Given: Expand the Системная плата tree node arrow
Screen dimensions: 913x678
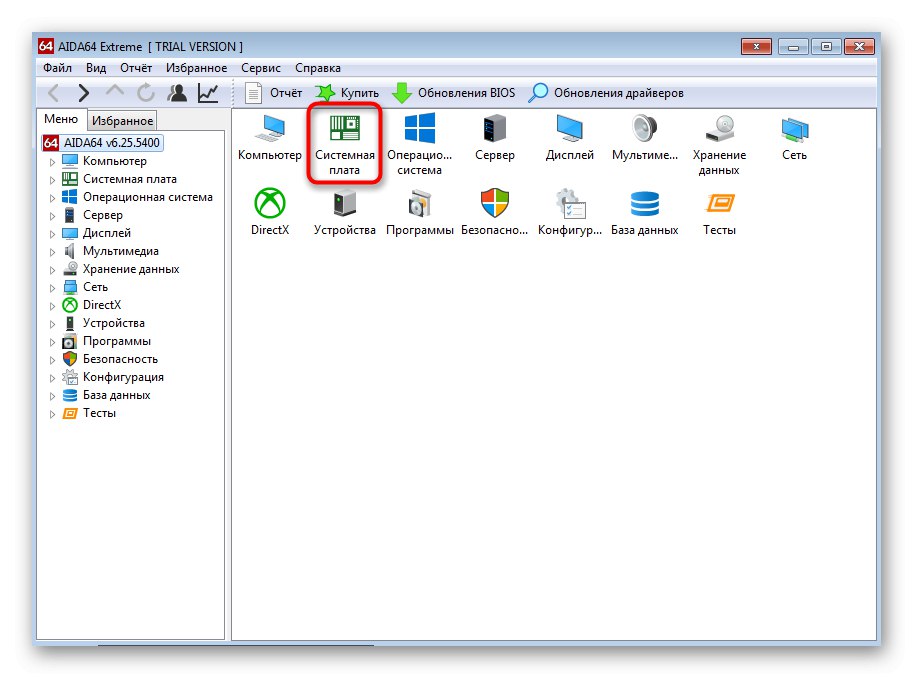Looking at the screenshot, I should point(52,179).
